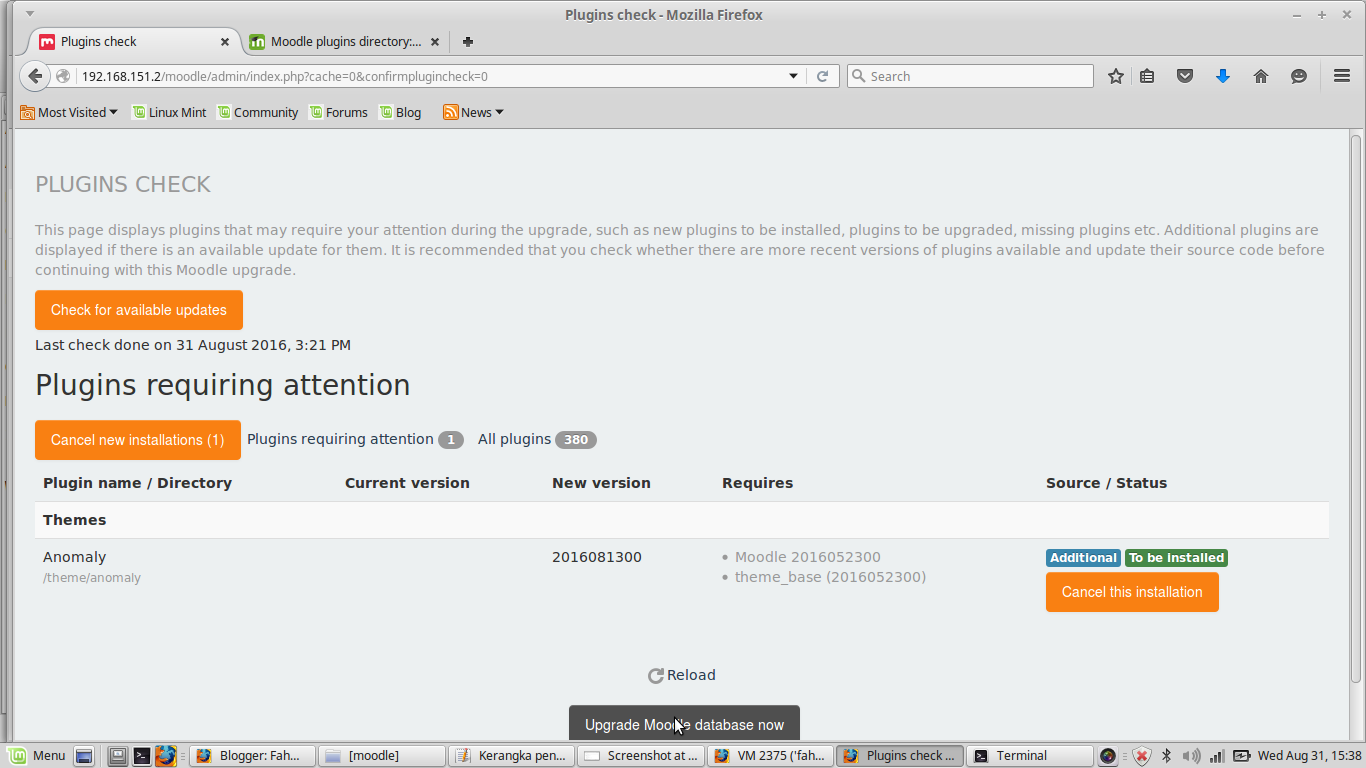
Task: Open the Linux Mint bookmark
Action: pyautogui.click(x=169, y=112)
